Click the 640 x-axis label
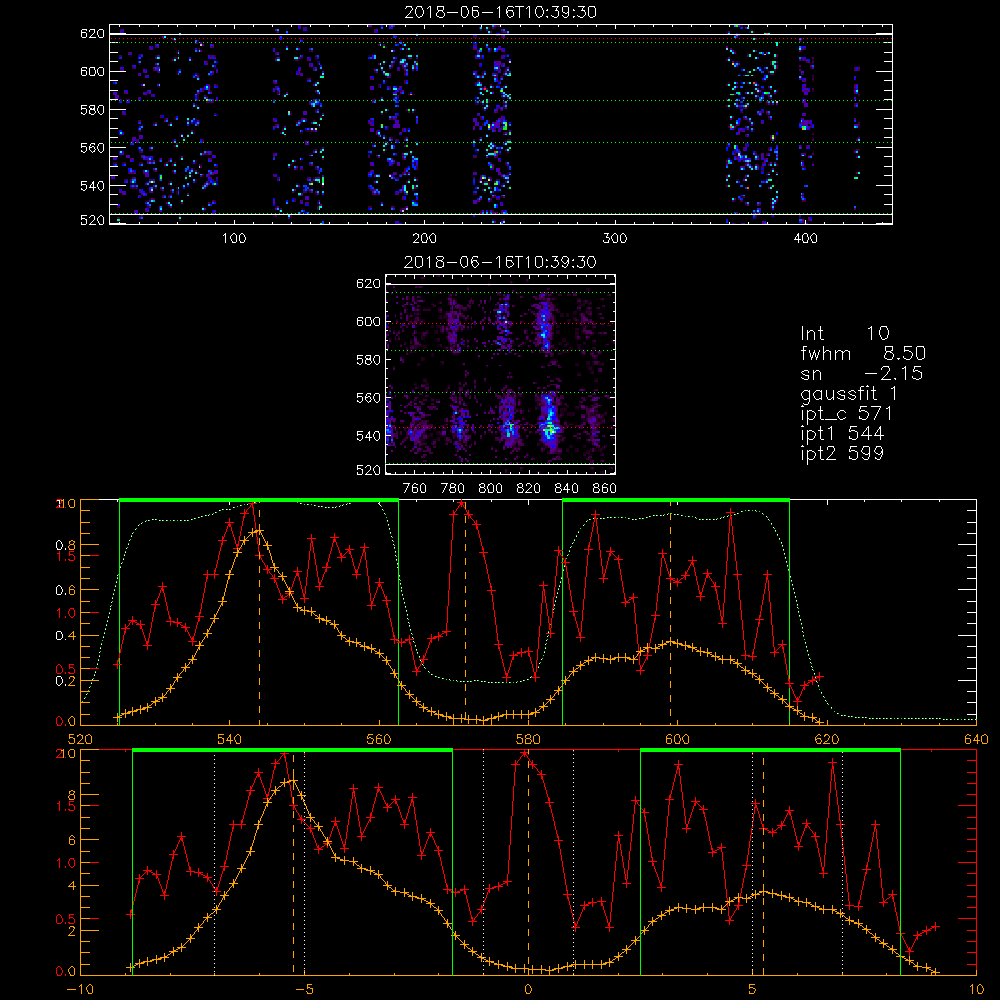The image size is (1000, 1000). tap(976, 740)
